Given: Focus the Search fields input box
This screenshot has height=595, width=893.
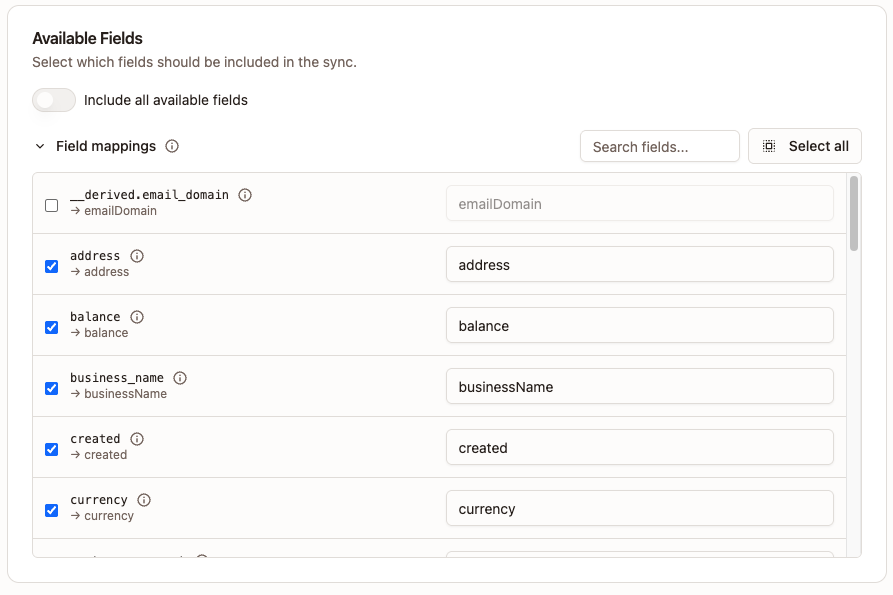Looking at the screenshot, I should click(659, 146).
